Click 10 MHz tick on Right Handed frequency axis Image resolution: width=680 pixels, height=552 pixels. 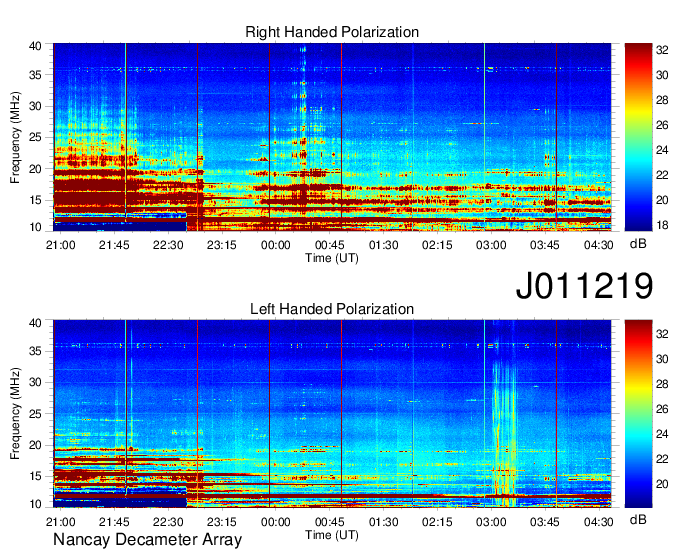[x=35, y=227]
